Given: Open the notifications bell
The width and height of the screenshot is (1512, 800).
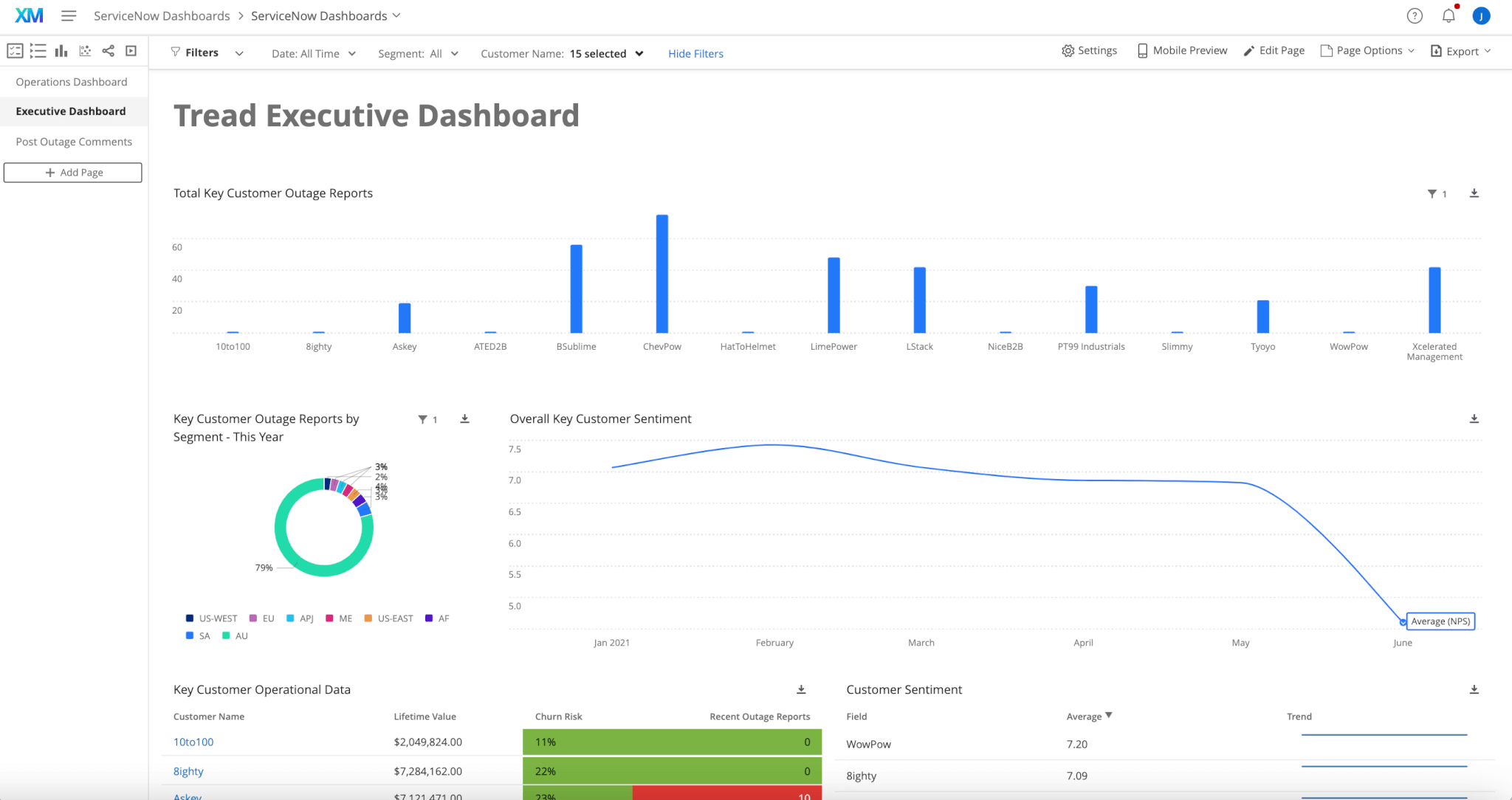Looking at the screenshot, I should [x=1449, y=15].
